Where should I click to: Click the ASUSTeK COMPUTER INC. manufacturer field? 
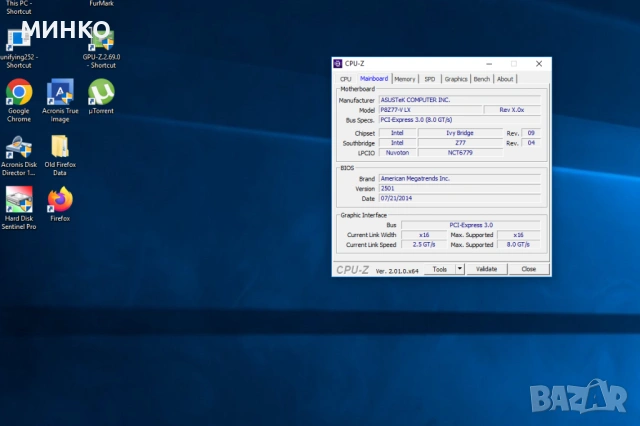(460, 100)
